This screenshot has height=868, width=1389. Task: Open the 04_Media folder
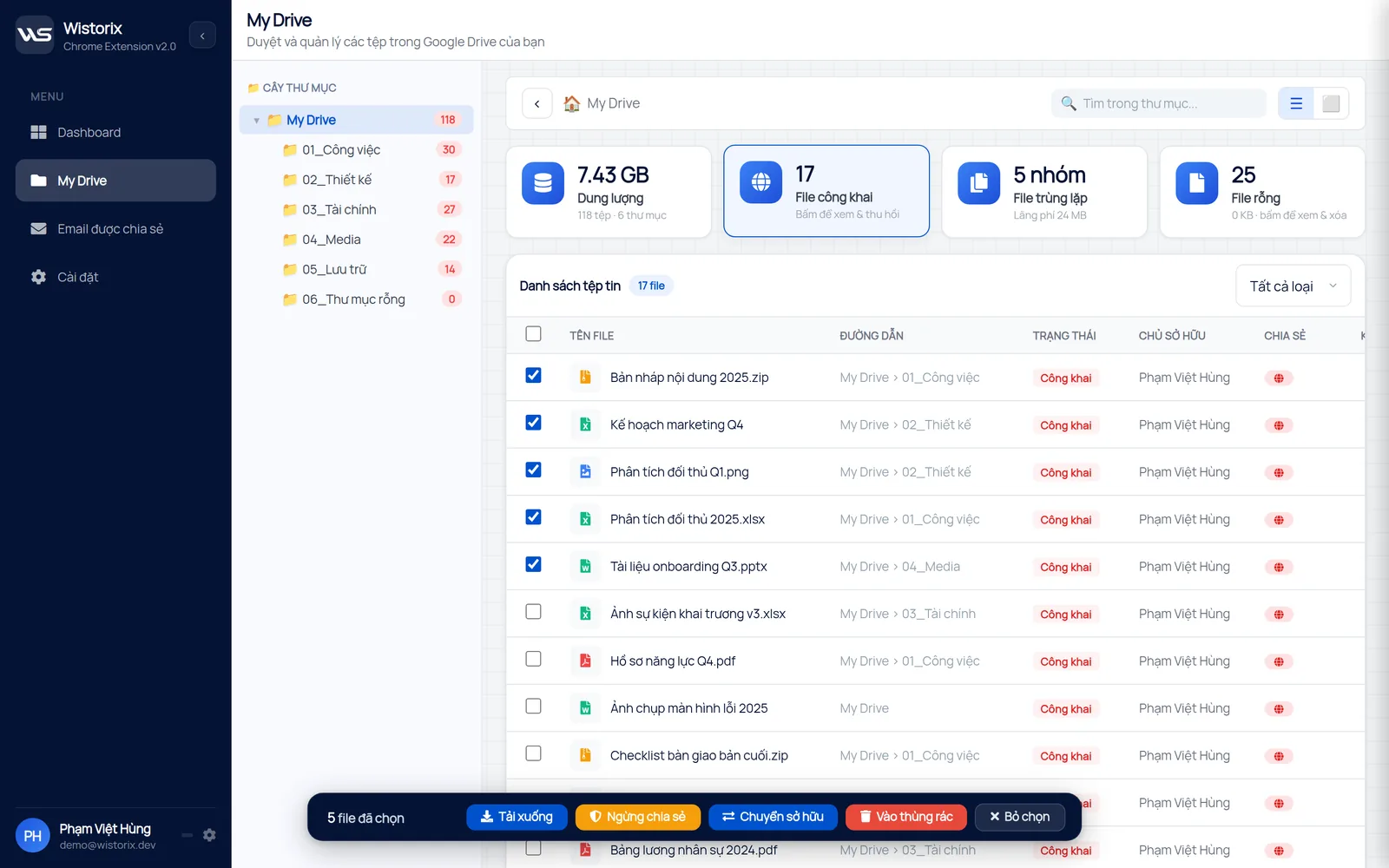356,240
